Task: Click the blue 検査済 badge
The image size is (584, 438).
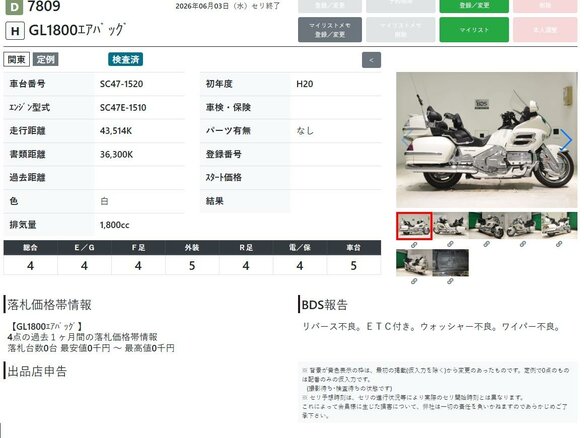Action: (126, 60)
